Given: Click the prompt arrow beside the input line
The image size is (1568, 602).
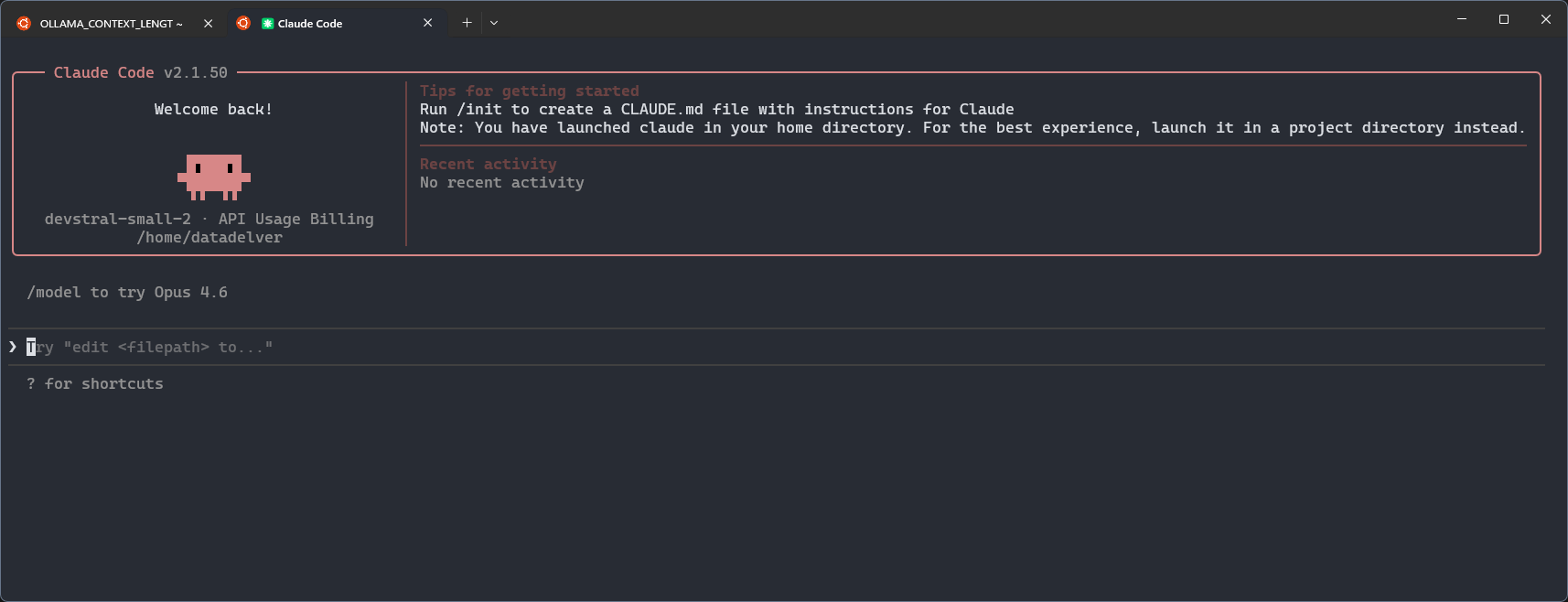Looking at the screenshot, I should [x=12, y=347].
